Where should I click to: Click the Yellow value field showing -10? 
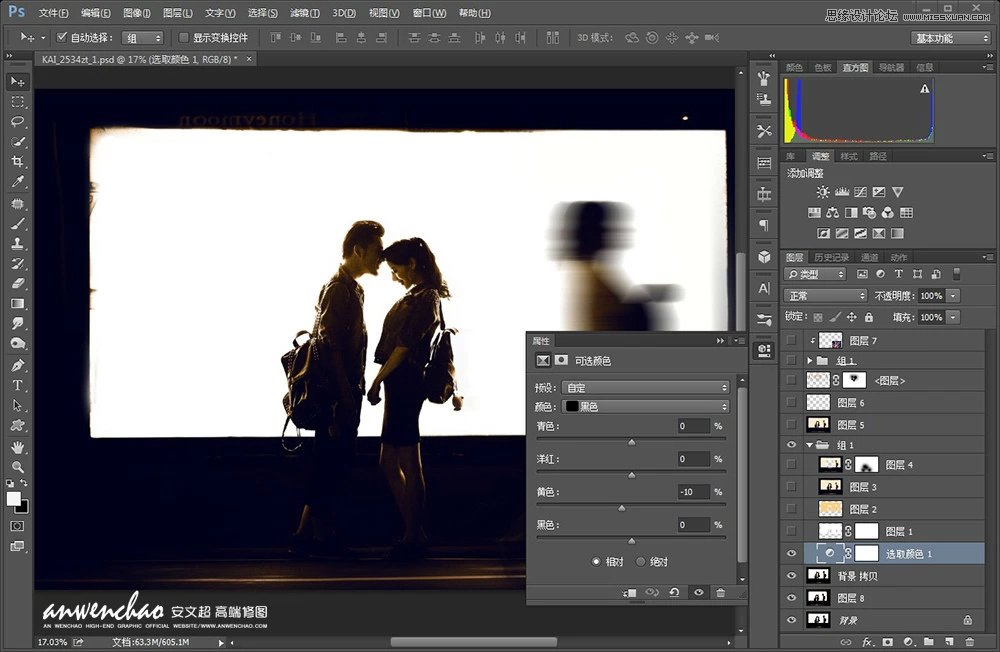[694, 492]
